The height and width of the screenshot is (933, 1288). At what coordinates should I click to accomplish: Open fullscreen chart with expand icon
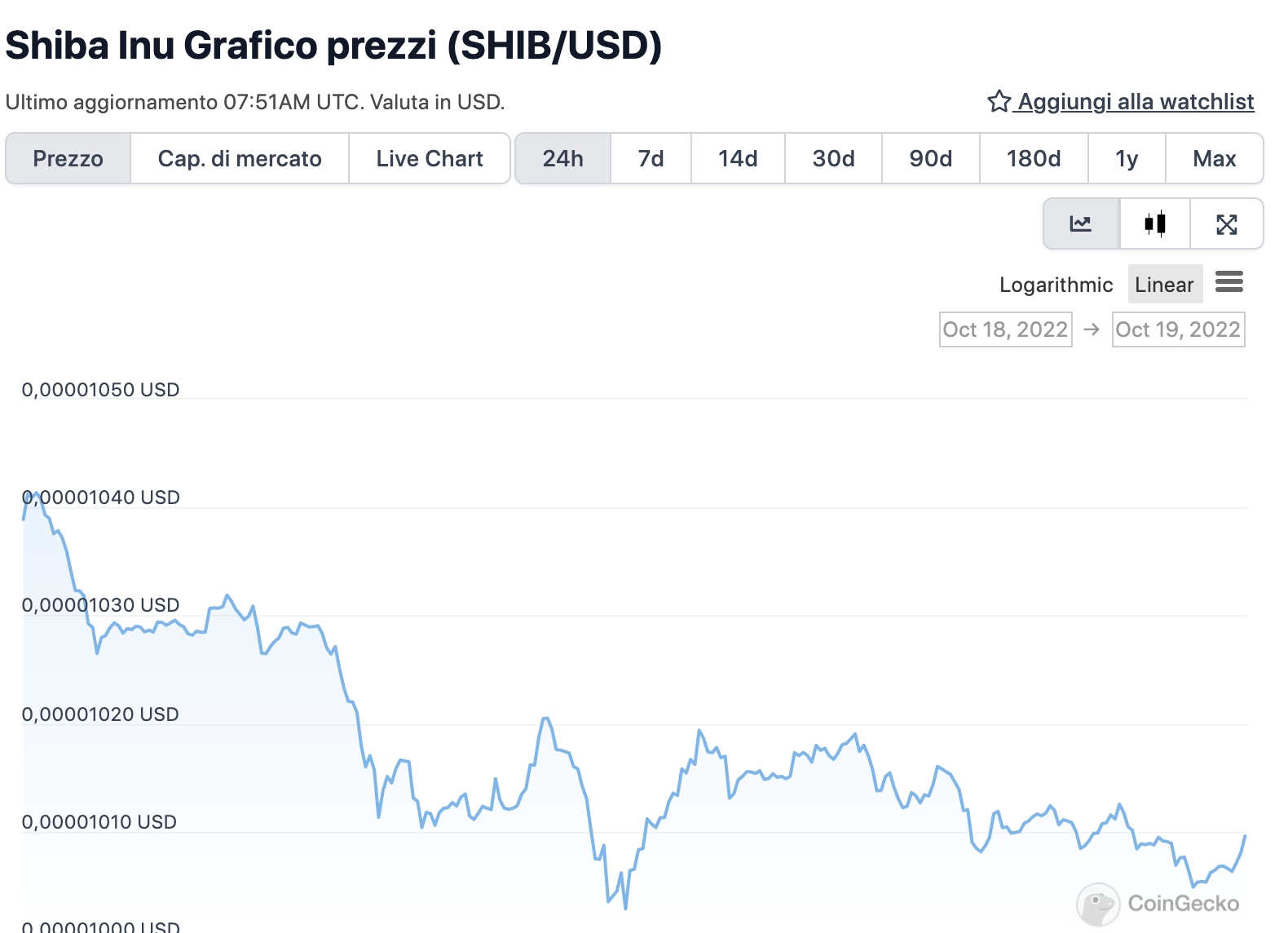click(x=1227, y=223)
